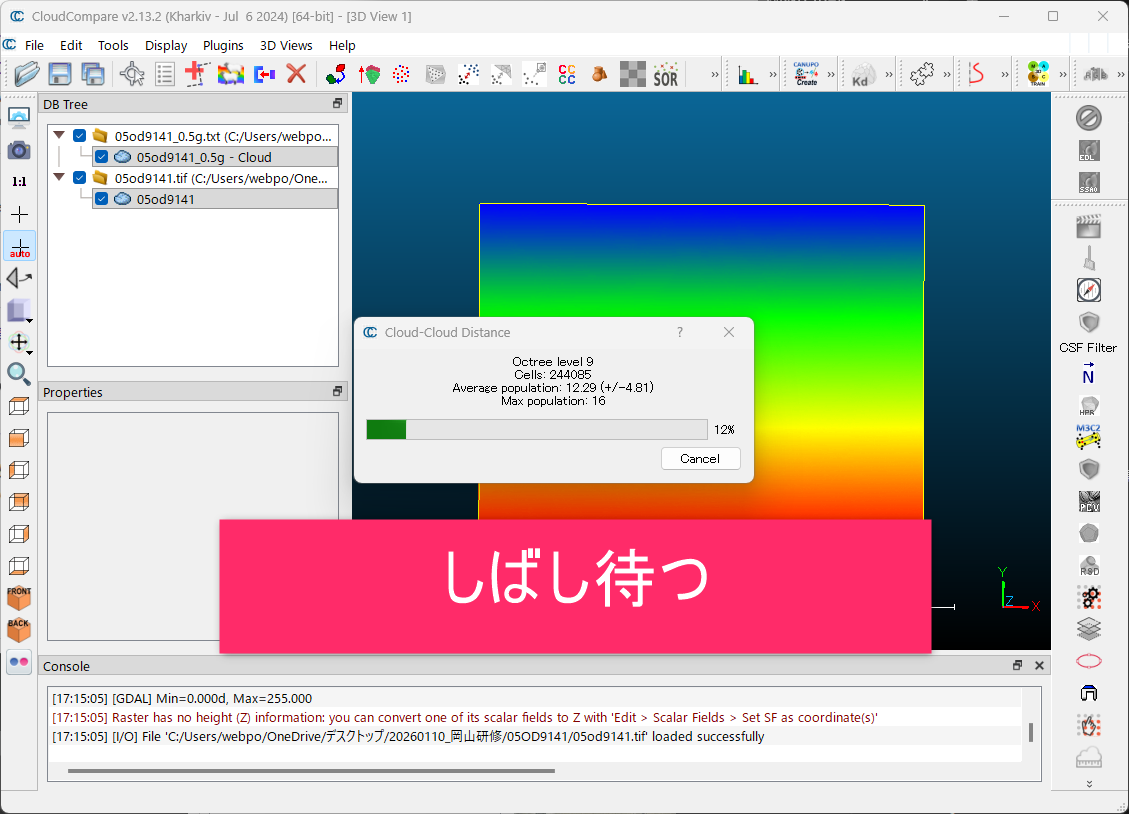Click the 1:1 zoom scale icon

pos(19,182)
